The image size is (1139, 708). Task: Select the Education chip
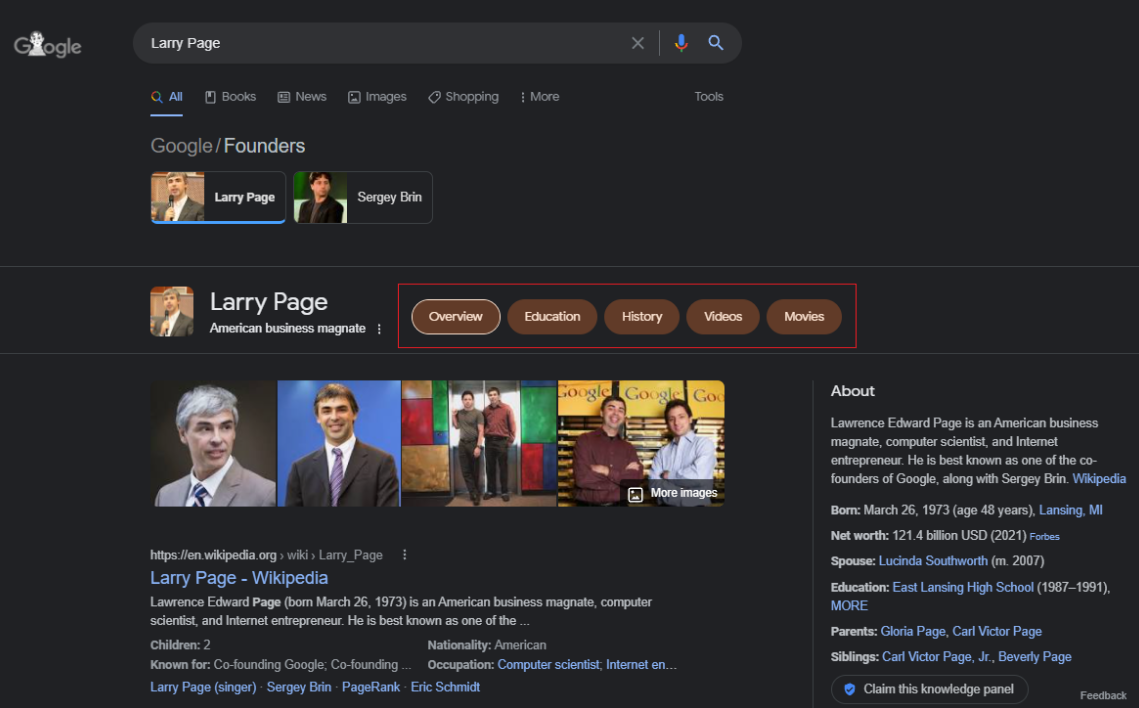552,317
